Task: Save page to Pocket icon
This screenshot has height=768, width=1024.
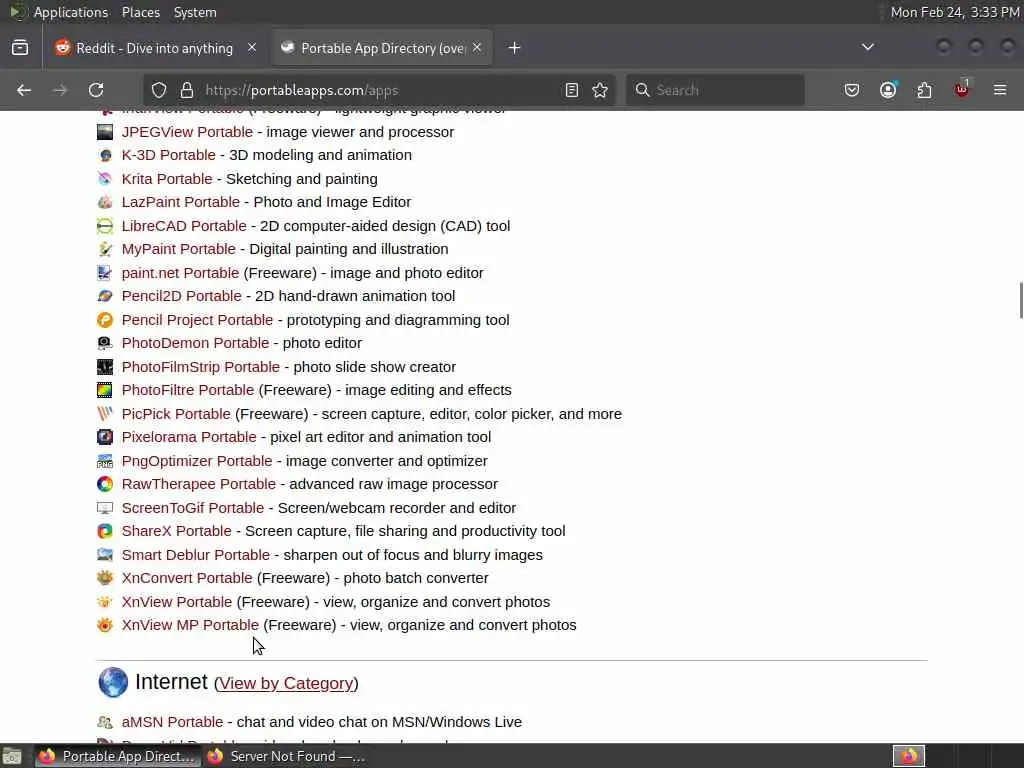Action: [x=852, y=90]
